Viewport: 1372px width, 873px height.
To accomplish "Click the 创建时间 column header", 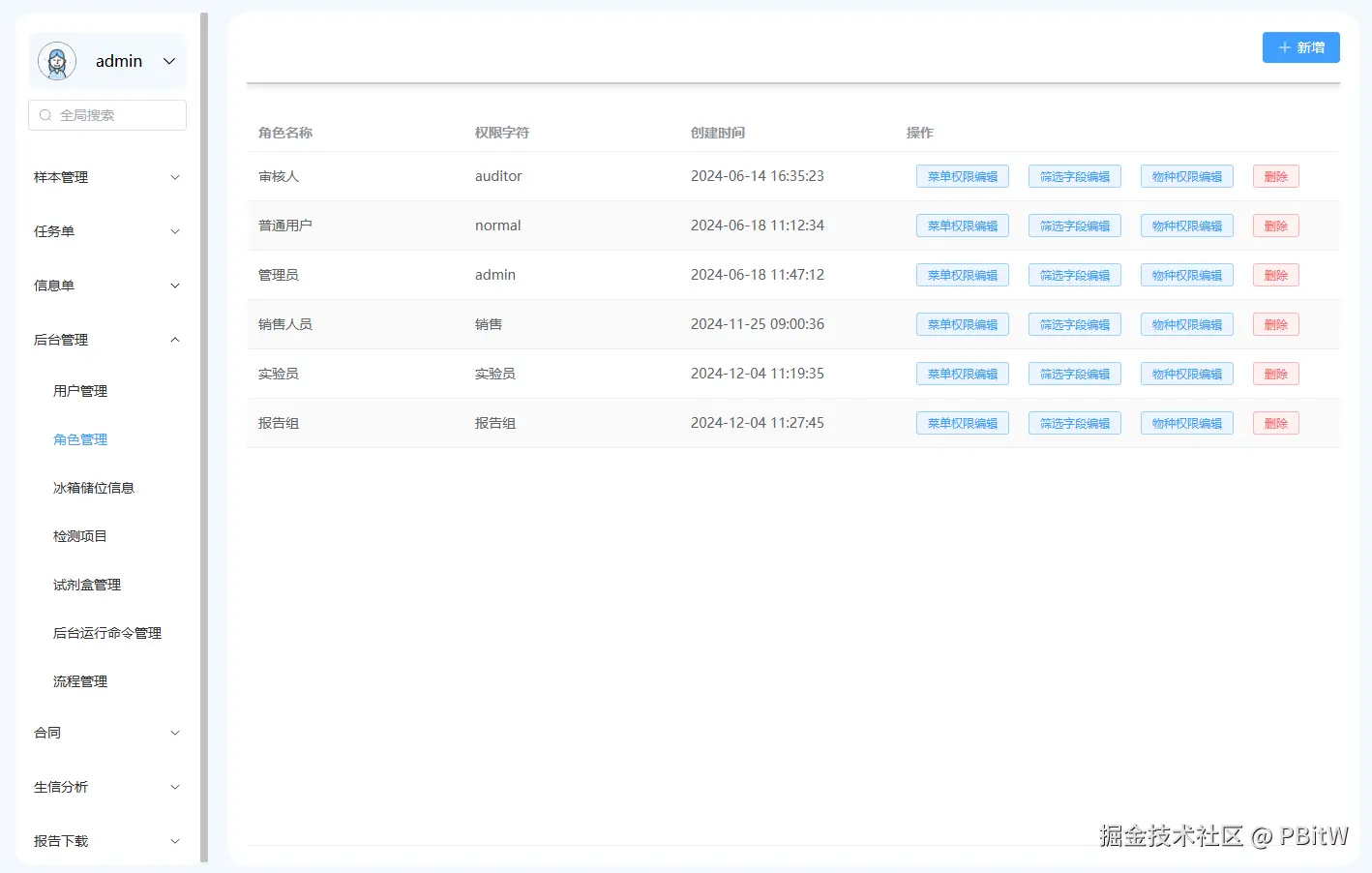I will 718,133.
